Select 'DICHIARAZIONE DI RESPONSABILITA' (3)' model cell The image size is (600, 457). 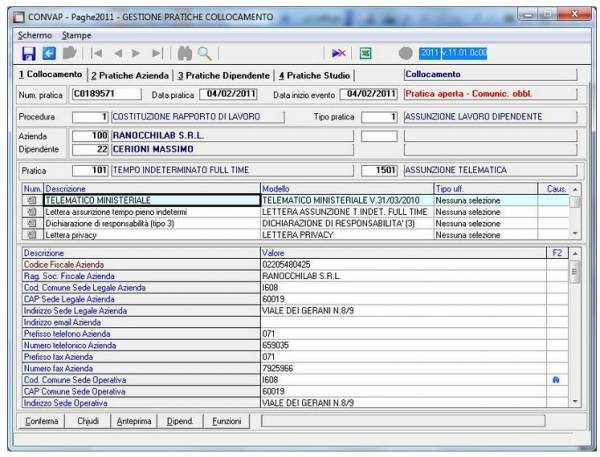(x=347, y=223)
